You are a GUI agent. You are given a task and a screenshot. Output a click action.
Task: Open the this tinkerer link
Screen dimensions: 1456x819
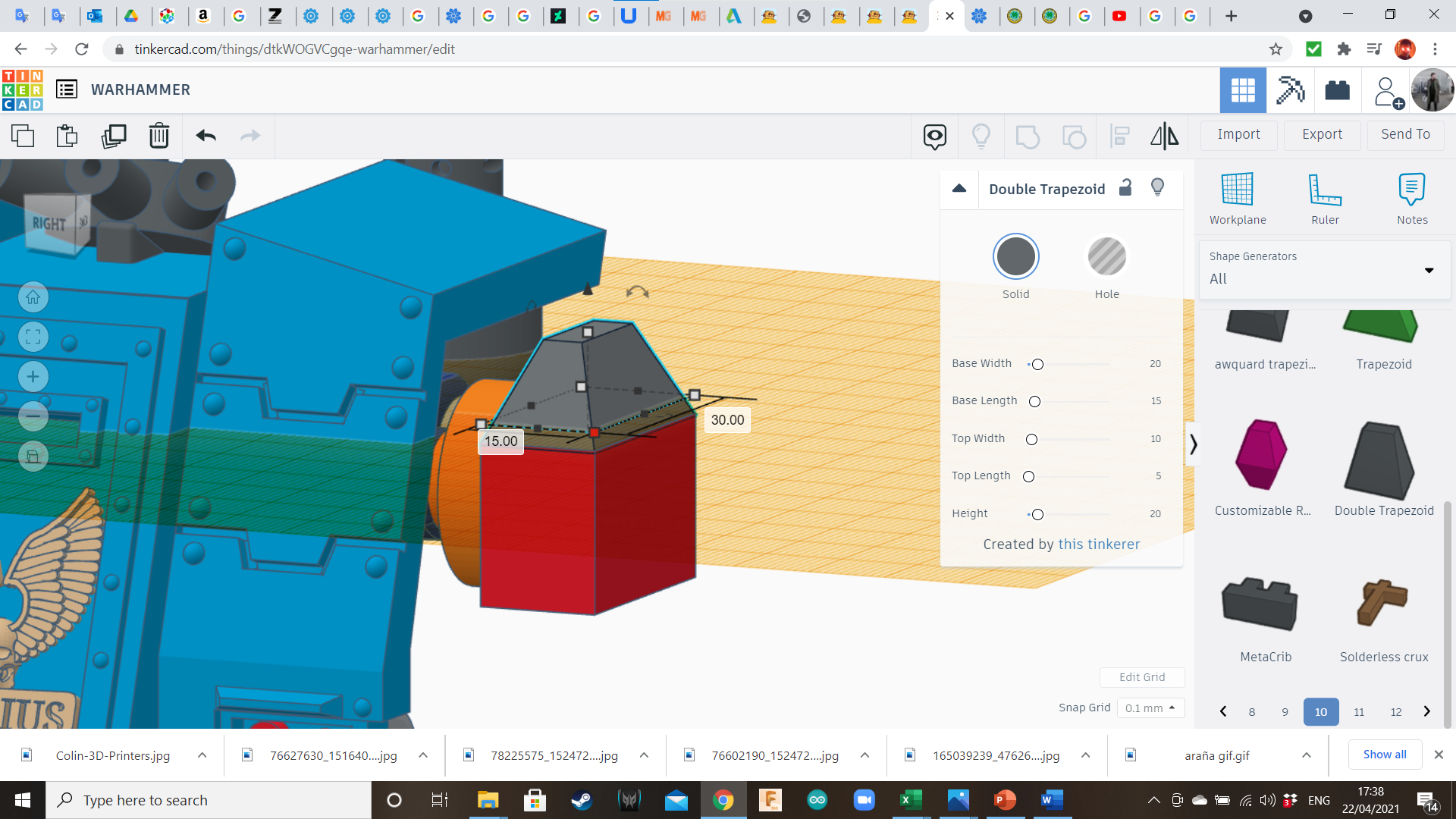coord(1099,544)
